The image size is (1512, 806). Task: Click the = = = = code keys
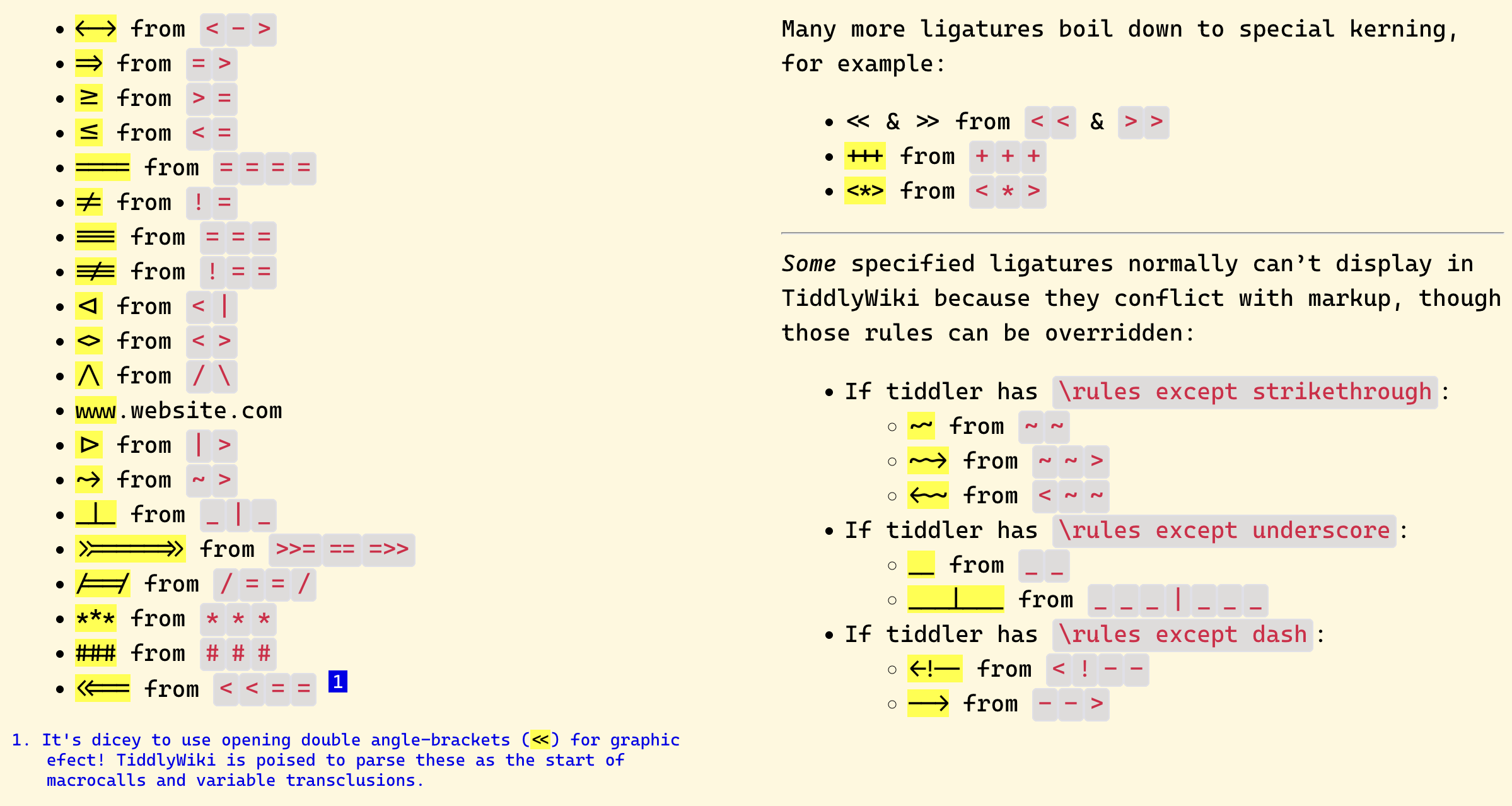click(265, 168)
